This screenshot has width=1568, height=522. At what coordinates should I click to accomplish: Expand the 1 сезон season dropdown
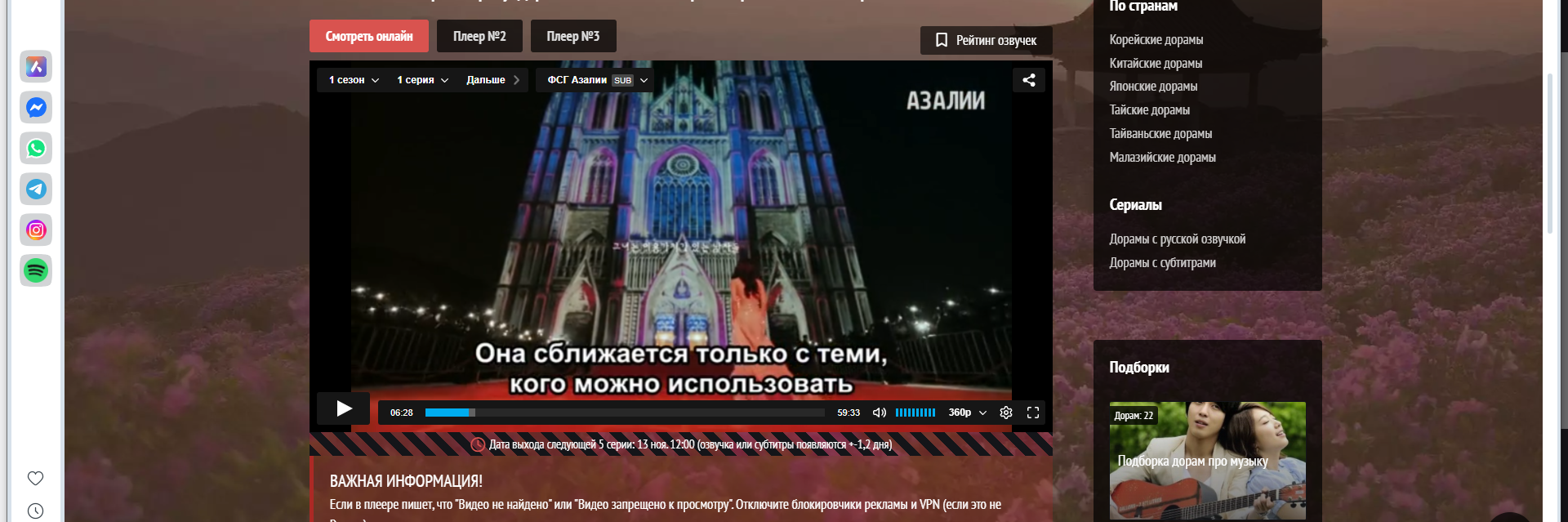[x=354, y=80]
